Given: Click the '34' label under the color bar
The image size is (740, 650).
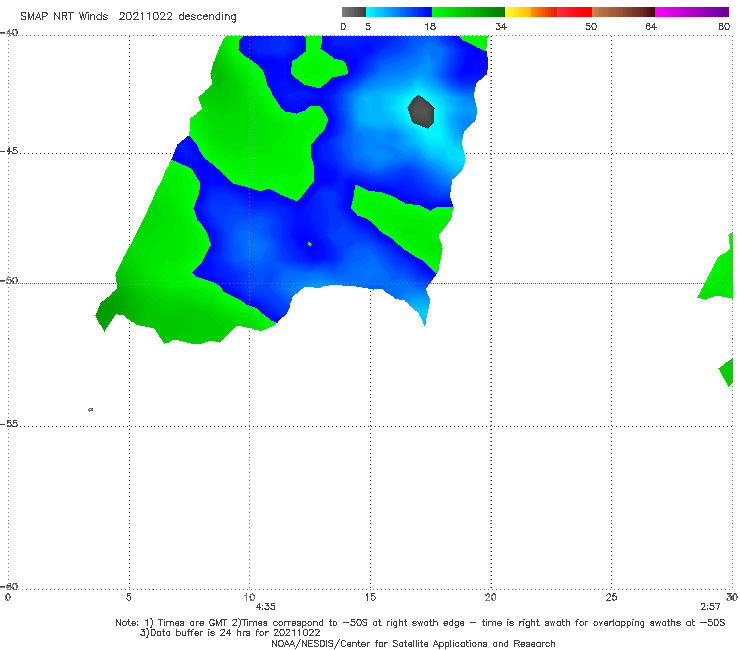Looking at the screenshot, I should pos(501,26).
